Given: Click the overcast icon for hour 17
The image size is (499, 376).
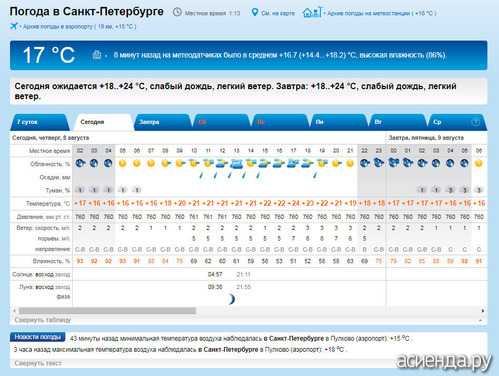Looking at the screenshot, I should [x=293, y=163].
